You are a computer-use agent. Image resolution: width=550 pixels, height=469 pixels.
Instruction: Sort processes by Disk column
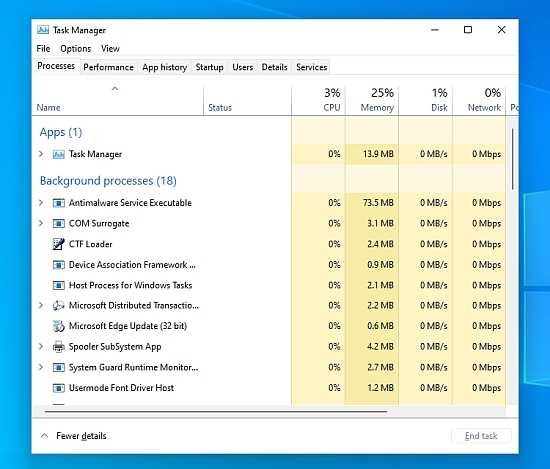tap(426, 101)
